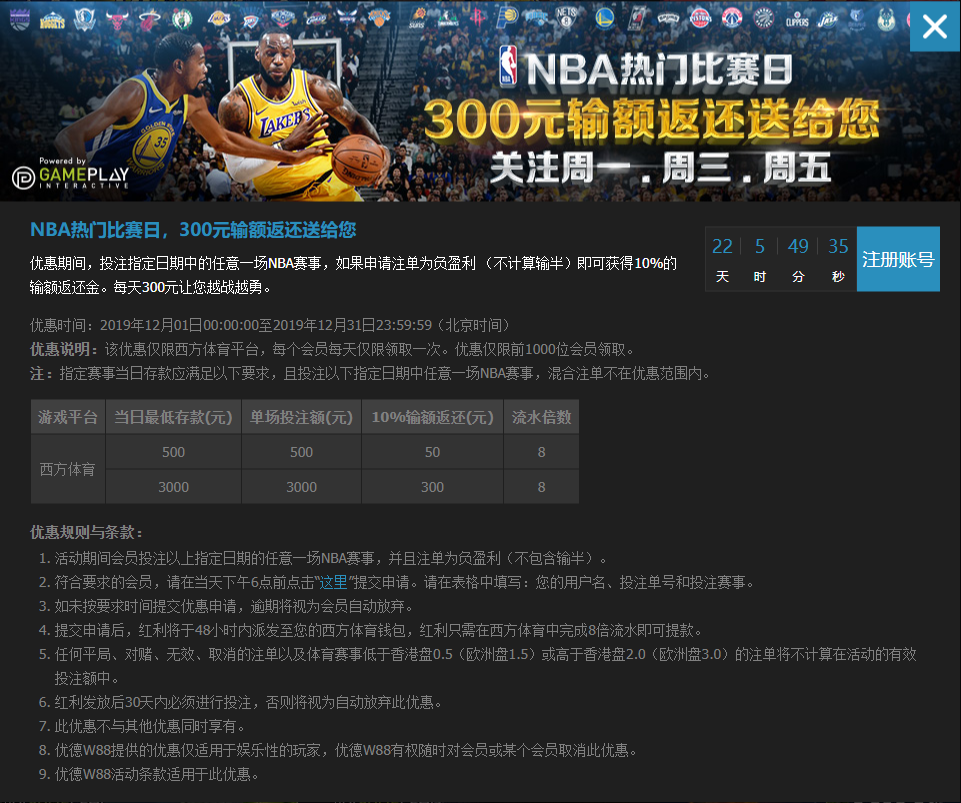Click the Washington Wizards logo
The image size is (961, 803).
pyautogui.click(x=732, y=18)
